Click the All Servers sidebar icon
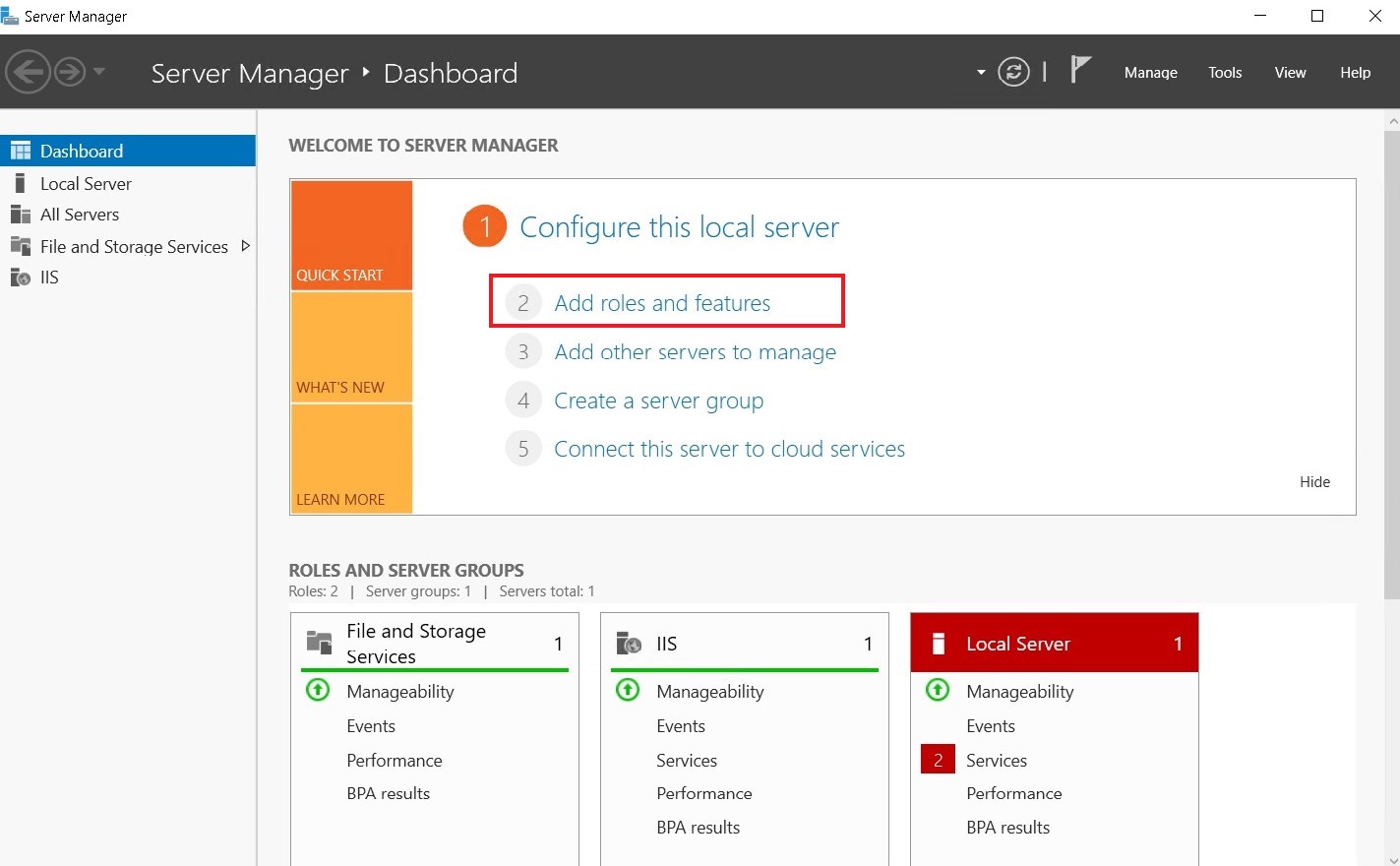1400x866 pixels. (x=21, y=214)
